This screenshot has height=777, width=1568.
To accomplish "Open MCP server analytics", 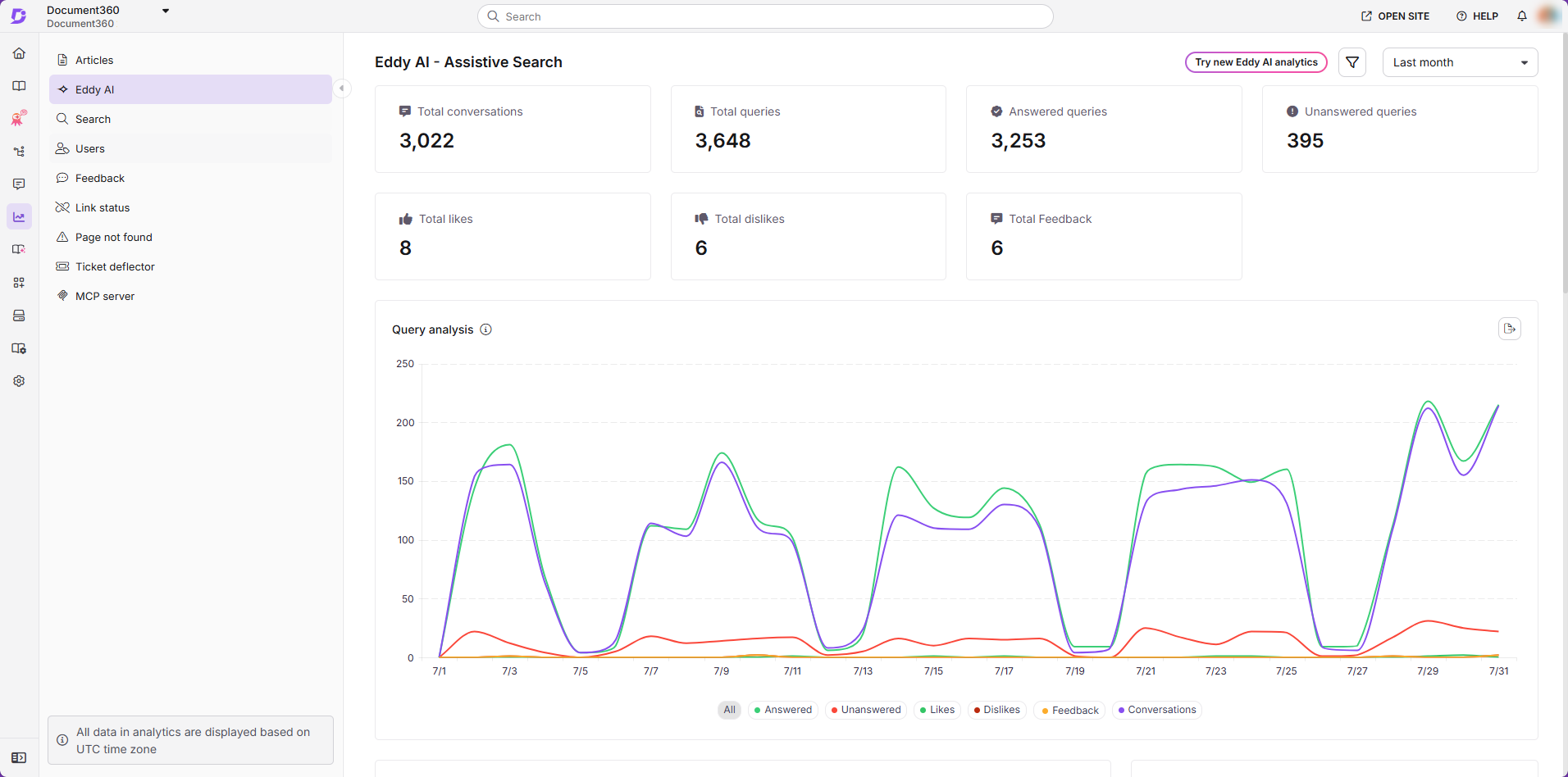I will tap(190, 296).
